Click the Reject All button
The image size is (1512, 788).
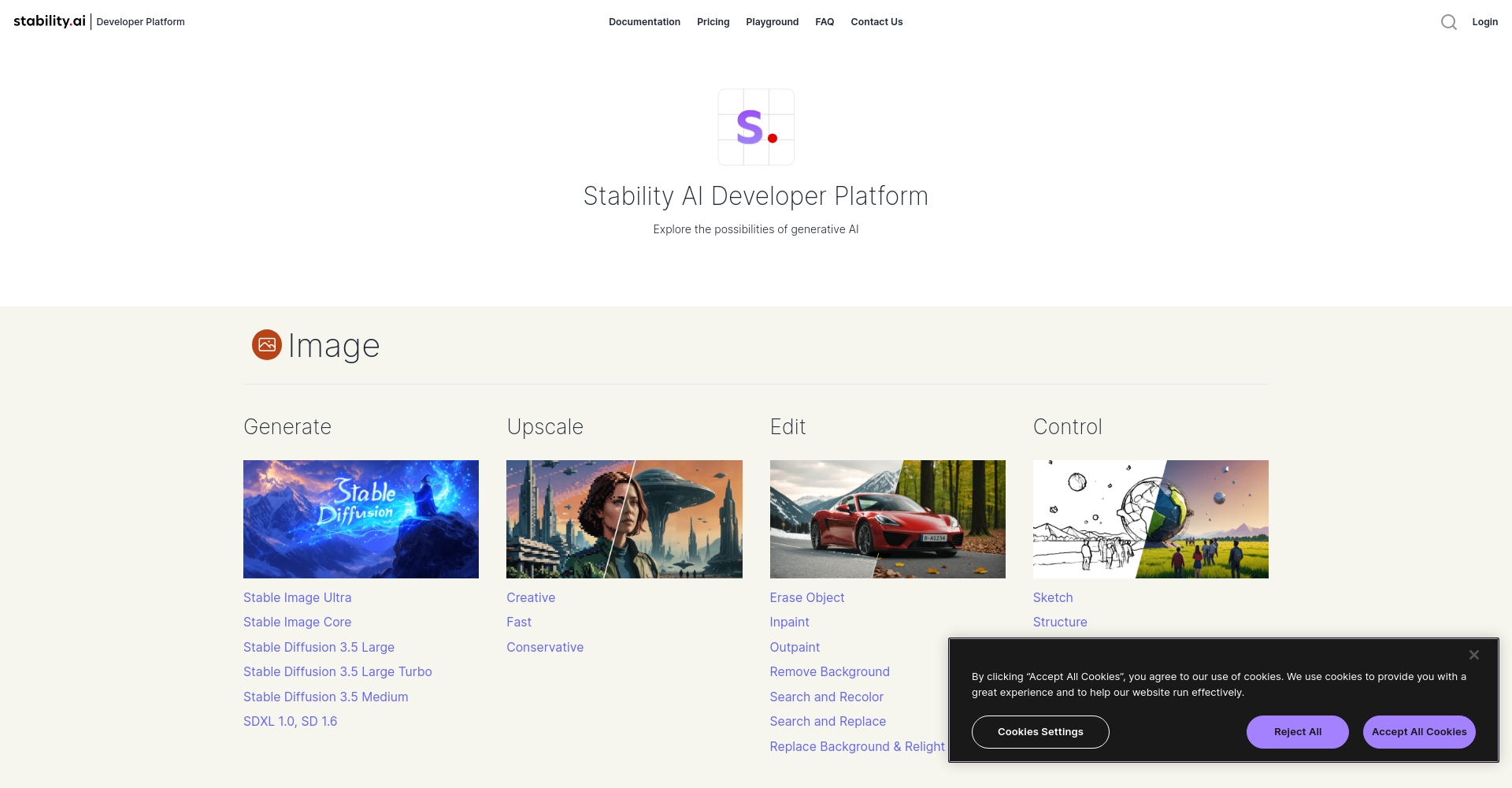click(1298, 732)
